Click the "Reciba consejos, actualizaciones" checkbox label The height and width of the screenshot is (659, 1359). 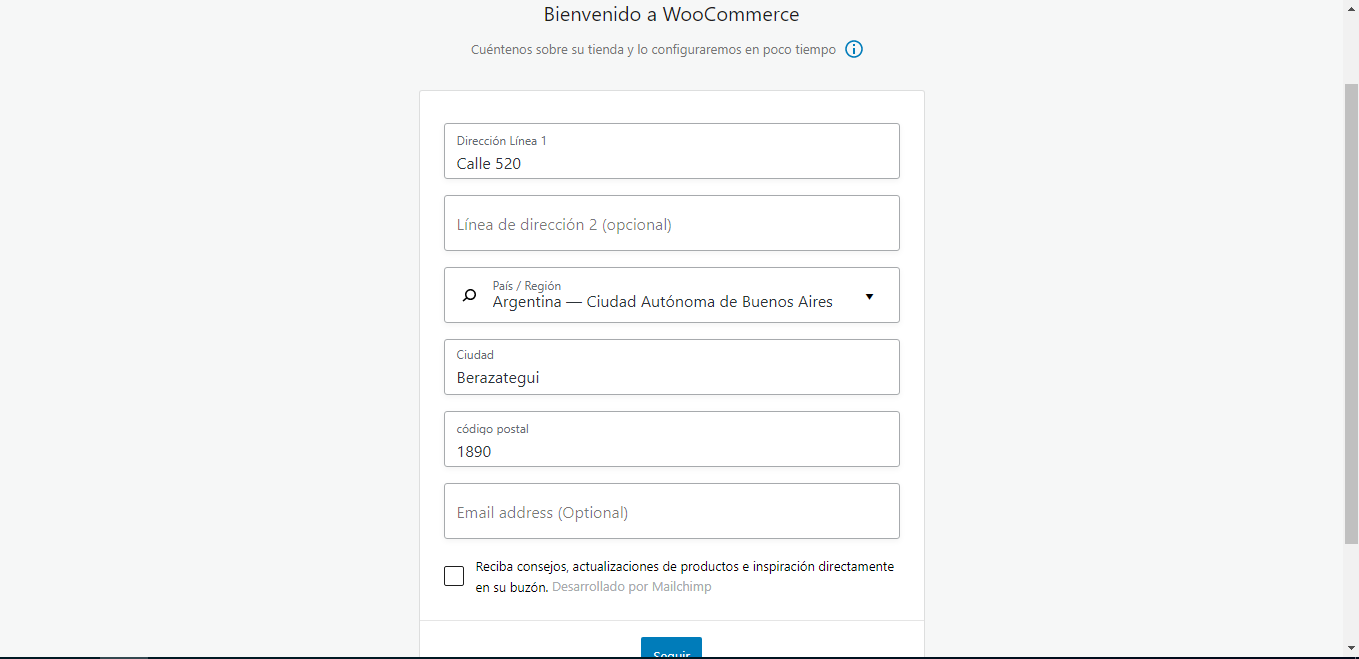click(684, 567)
